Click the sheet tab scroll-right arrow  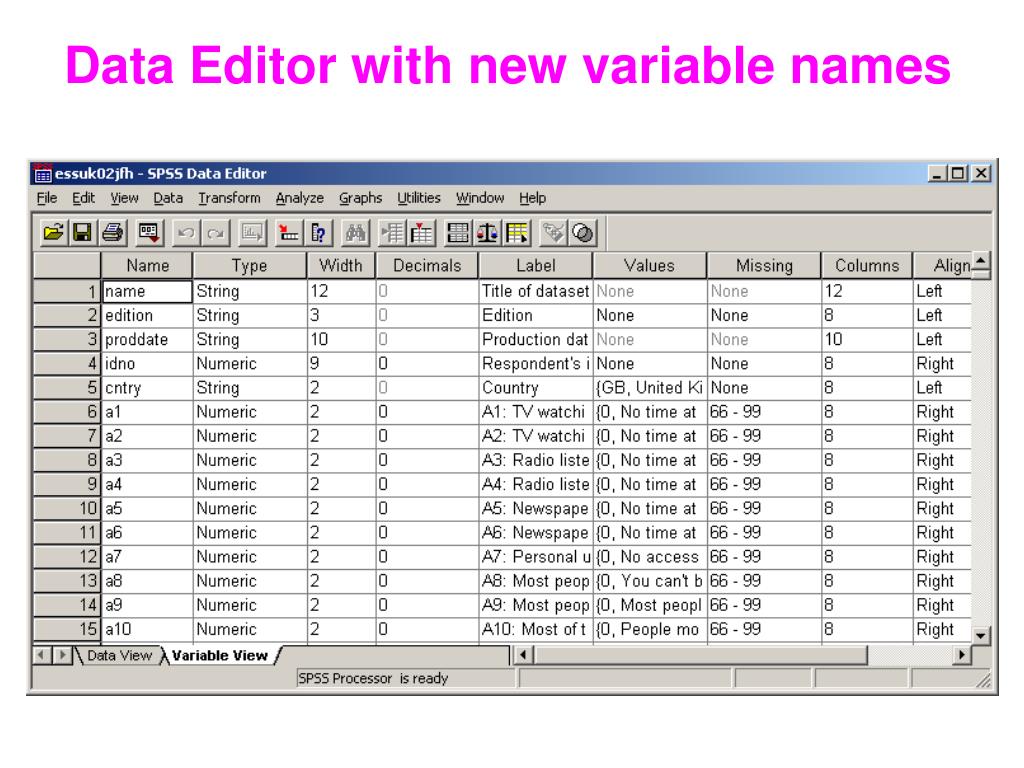click(62, 654)
